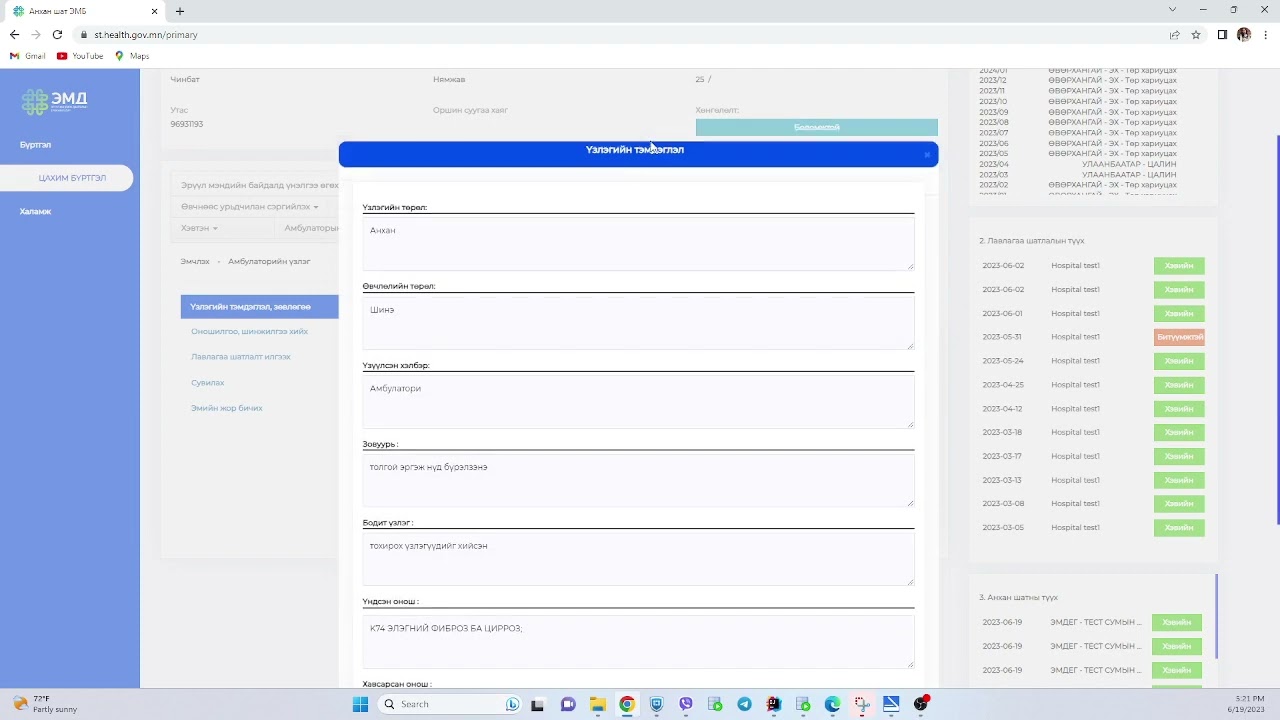Open Оношилгоо, шинжилгээ хийх section
This screenshot has width=1280, height=720.
249,332
